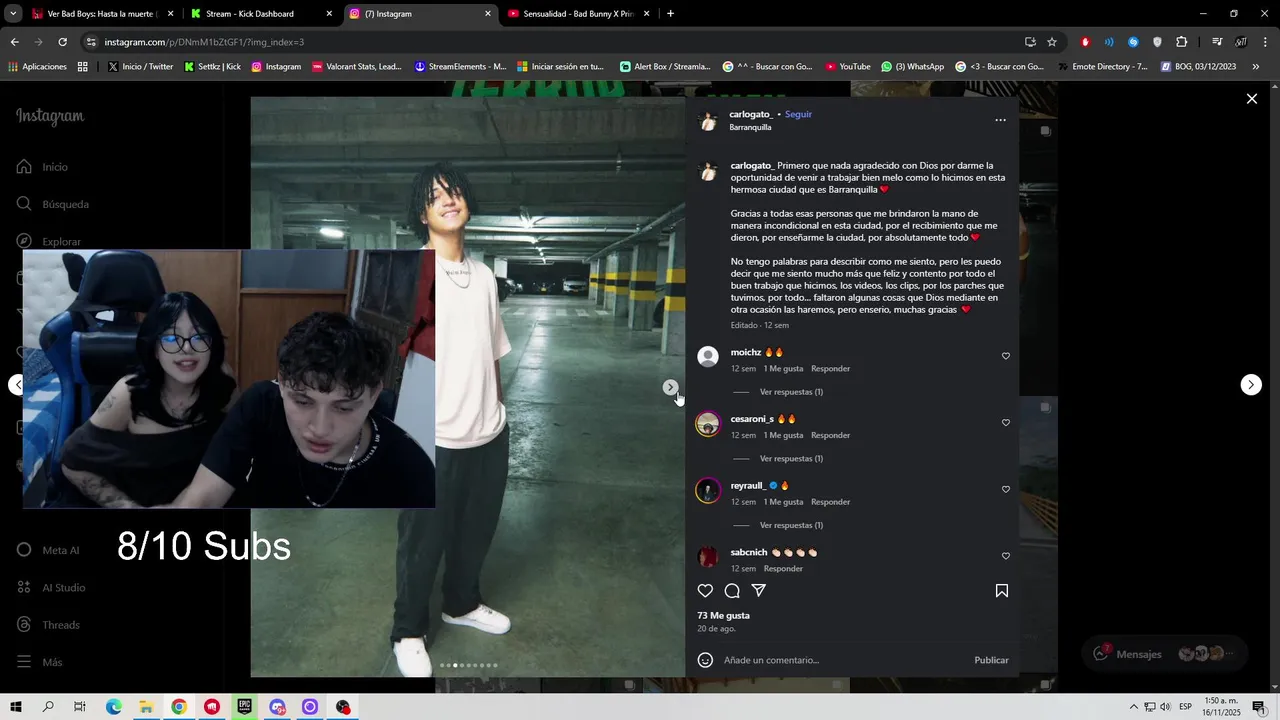View the '73 Me gusta' likes list
Screen dimensions: 1280x720
(x=723, y=616)
